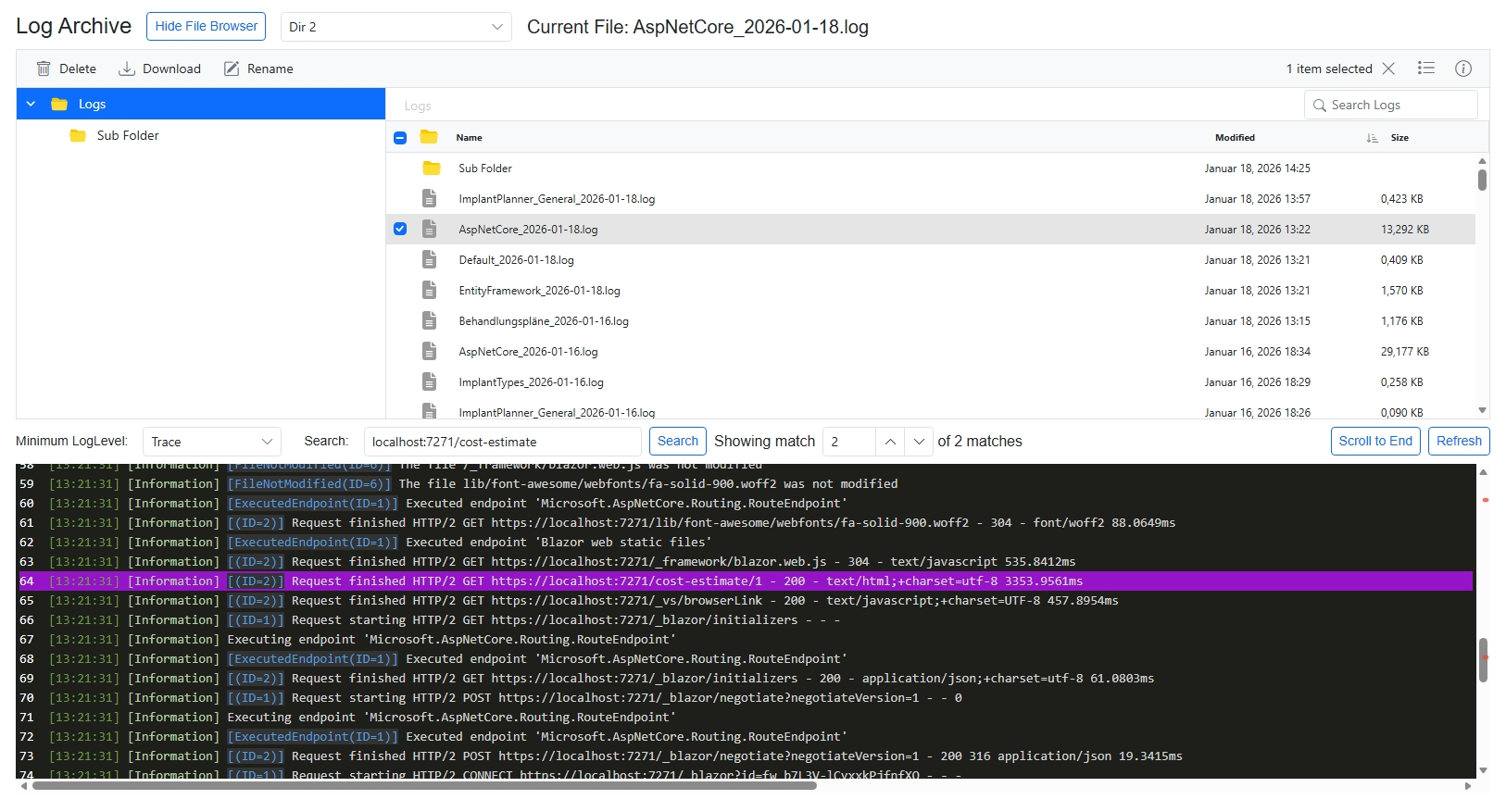Sort files by Name column header
Screen dimensions: 1506x812
pos(470,137)
